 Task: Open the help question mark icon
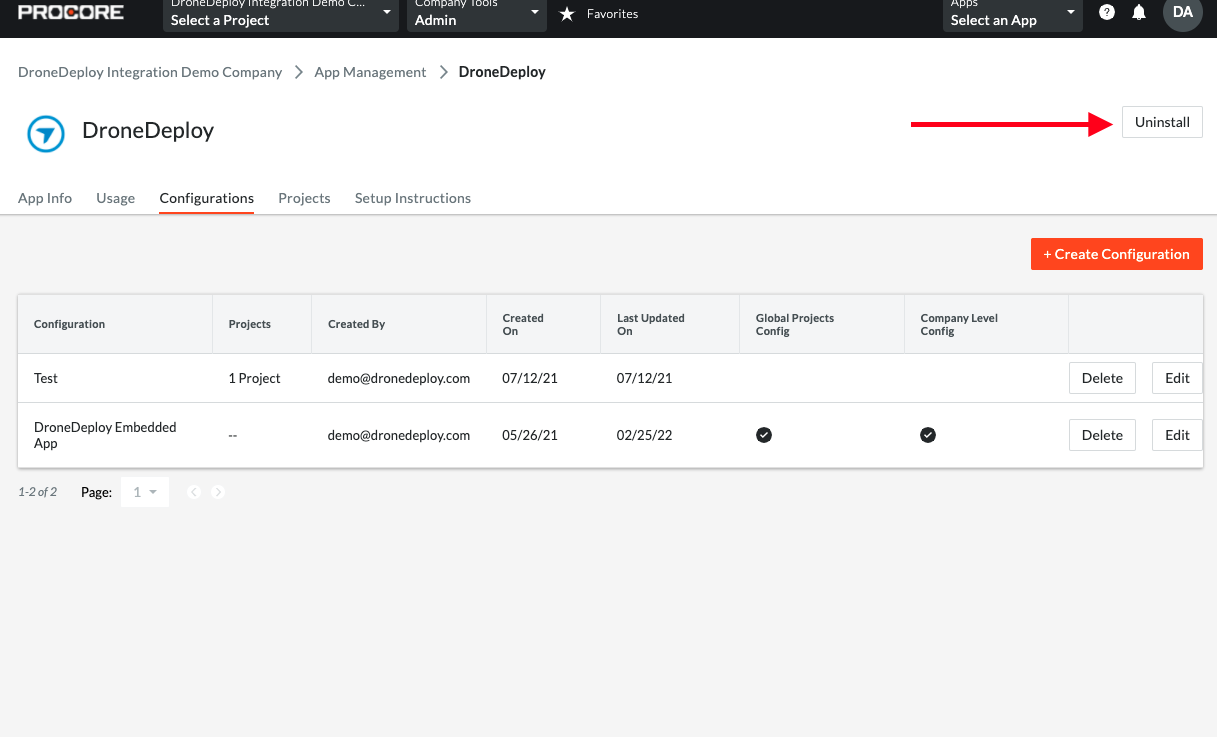pos(1106,12)
